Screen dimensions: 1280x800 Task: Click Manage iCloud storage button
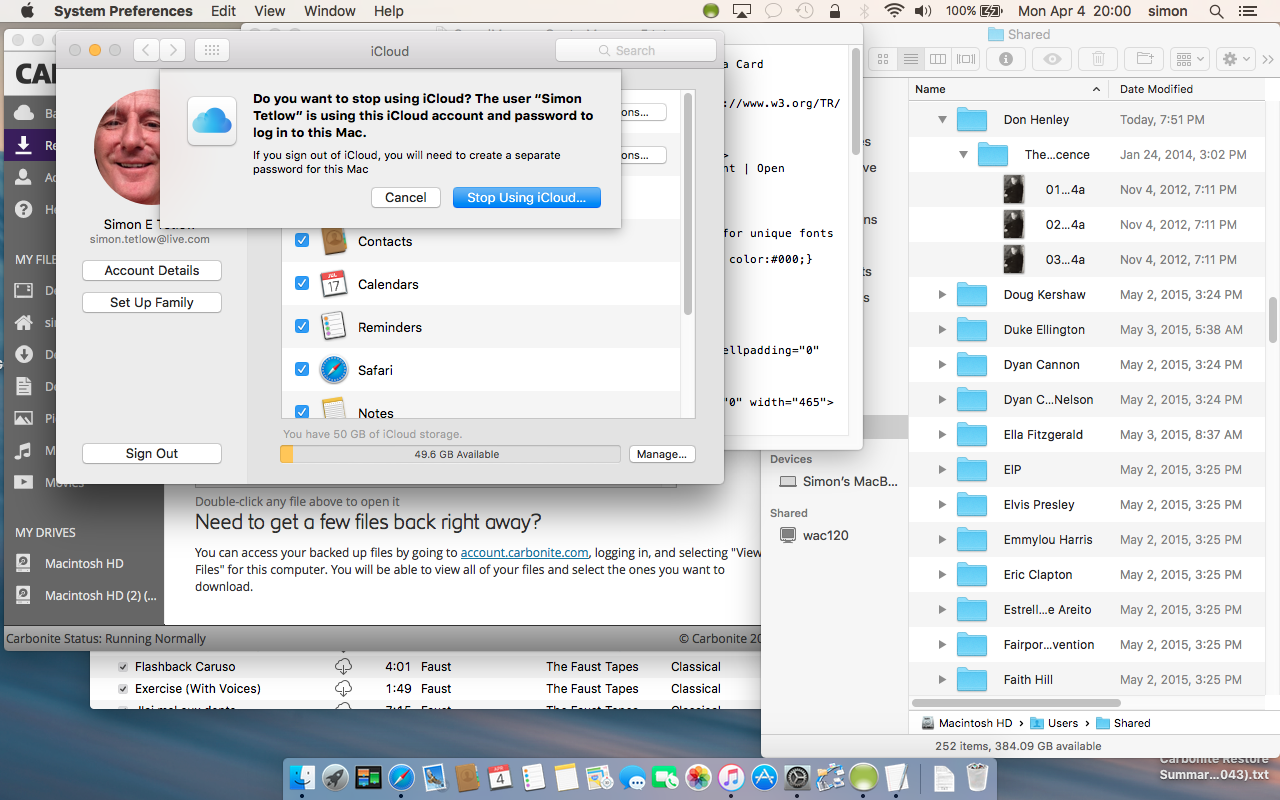click(662, 454)
